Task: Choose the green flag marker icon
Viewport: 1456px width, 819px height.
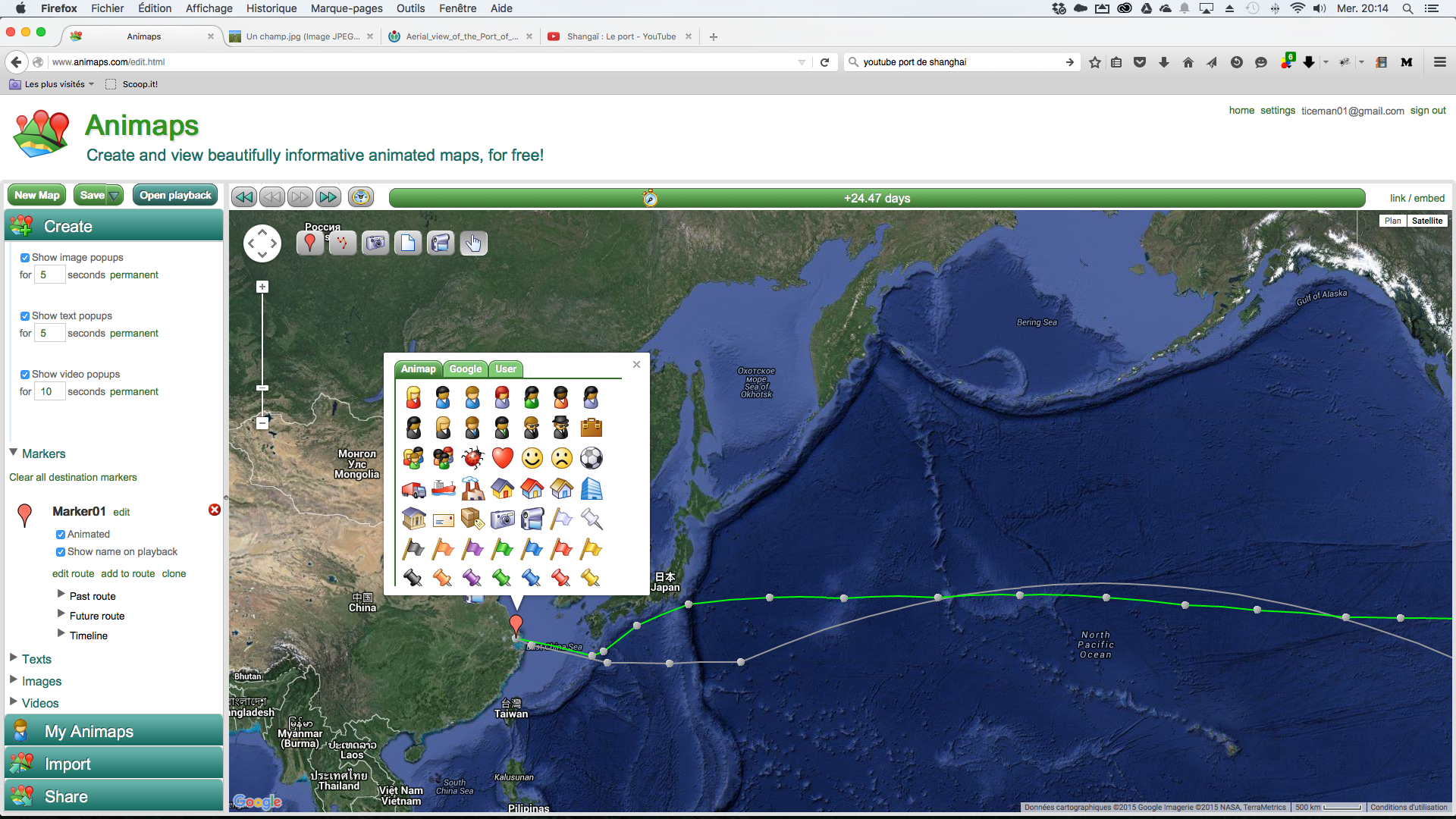Action: point(502,548)
